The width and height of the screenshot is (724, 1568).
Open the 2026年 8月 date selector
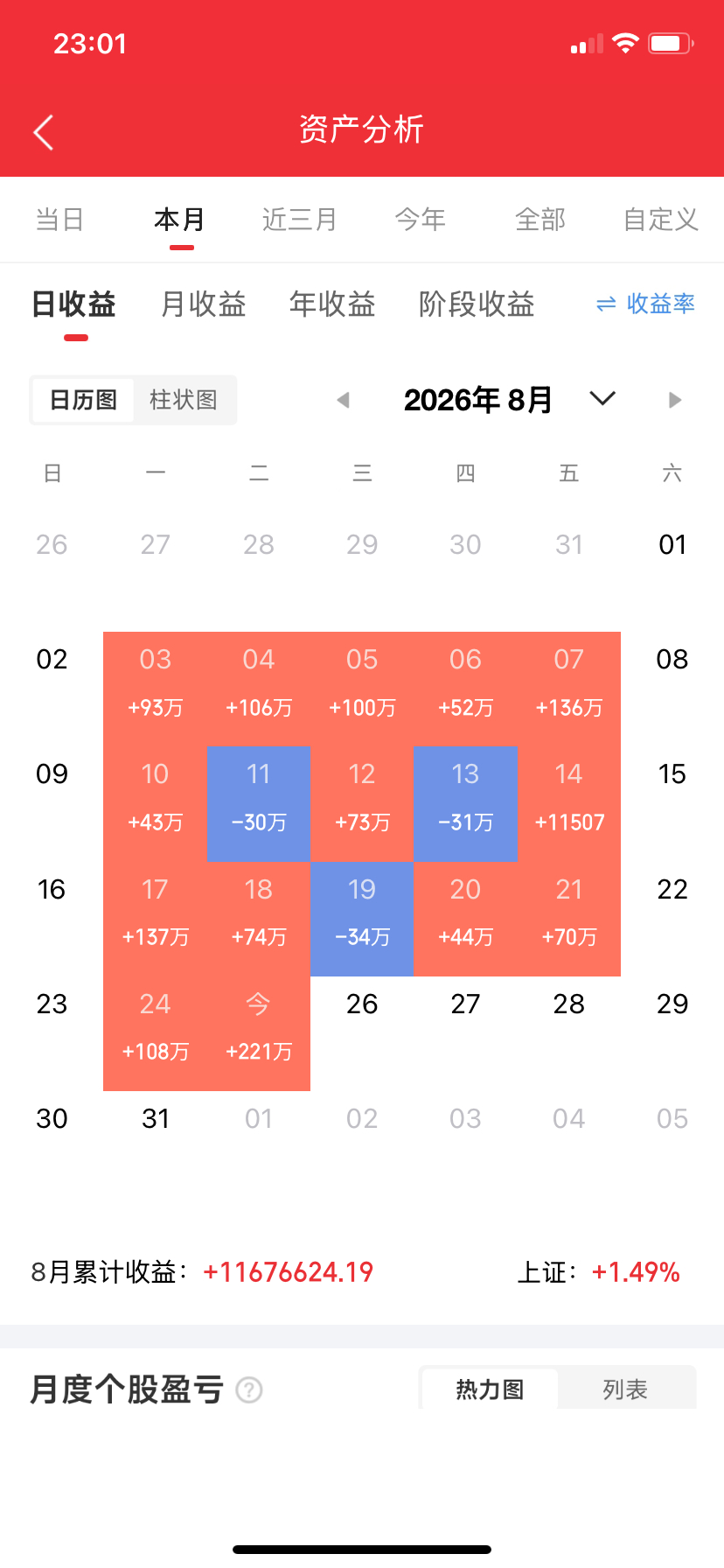point(478,400)
